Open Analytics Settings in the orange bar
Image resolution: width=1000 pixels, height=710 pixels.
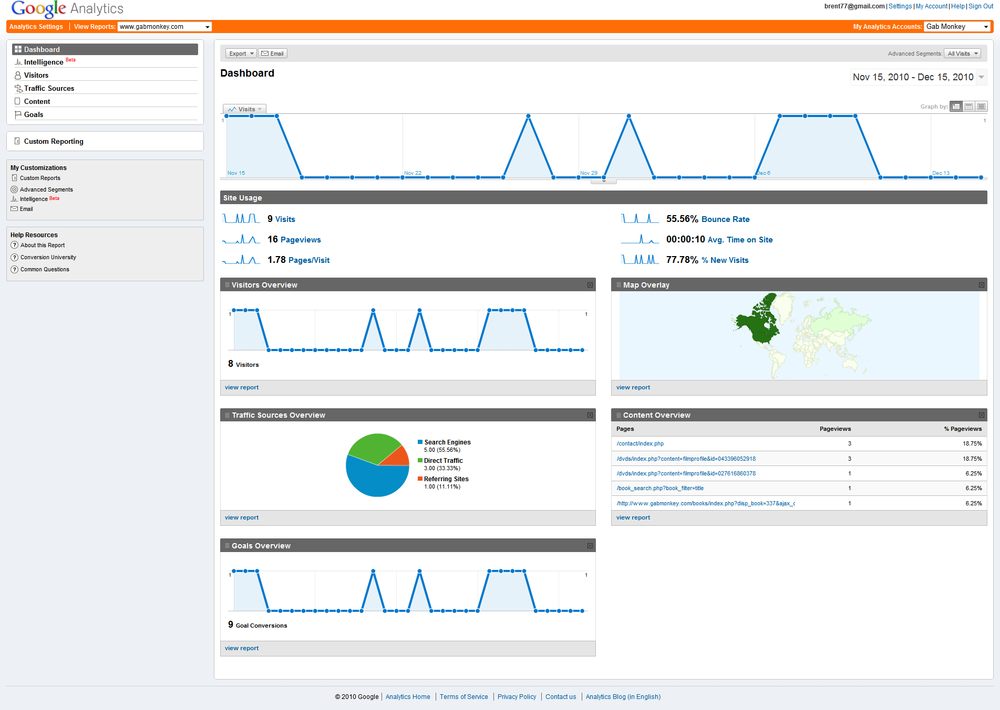(36, 27)
